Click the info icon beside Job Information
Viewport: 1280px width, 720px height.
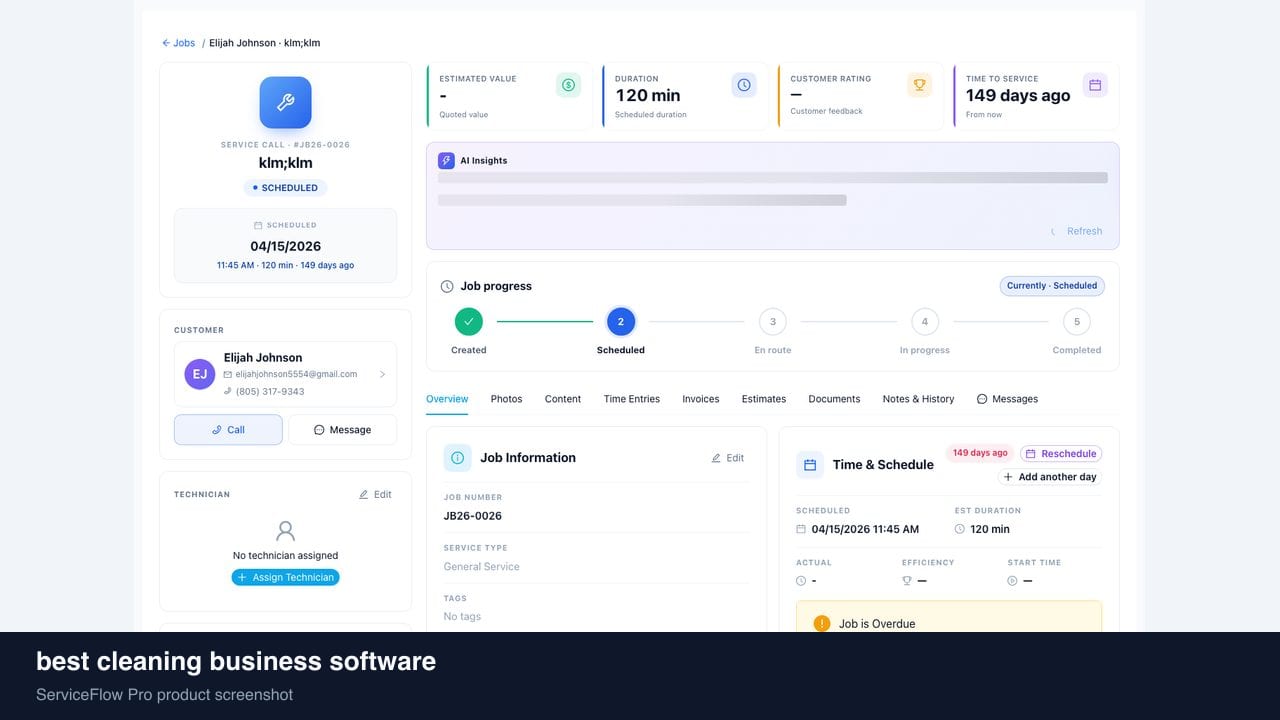pos(457,458)
